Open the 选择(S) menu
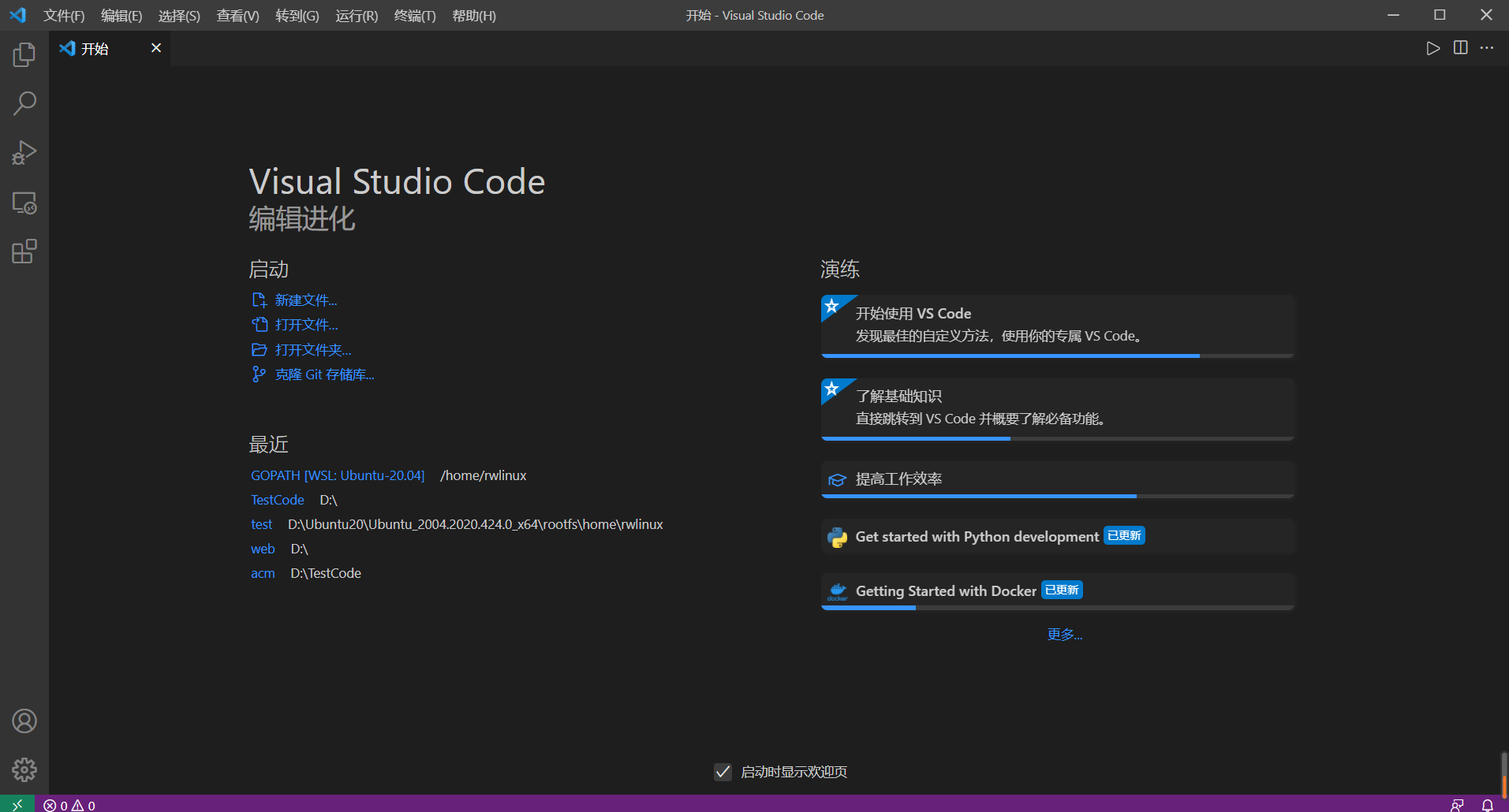This screenshot has height=812, width=1509. [x=179, y=16]
